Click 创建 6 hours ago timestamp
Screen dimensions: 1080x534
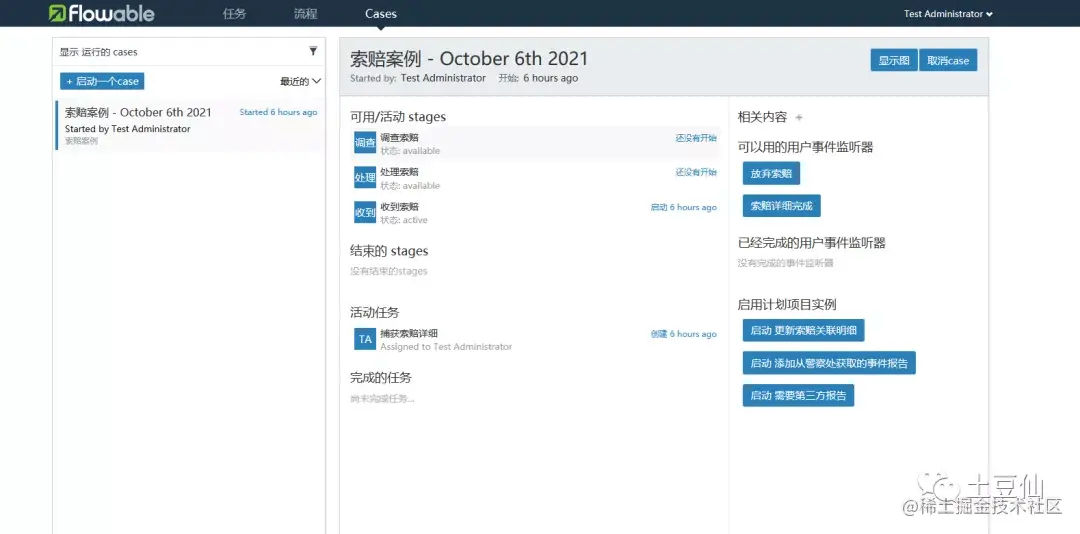coord(683,333)
